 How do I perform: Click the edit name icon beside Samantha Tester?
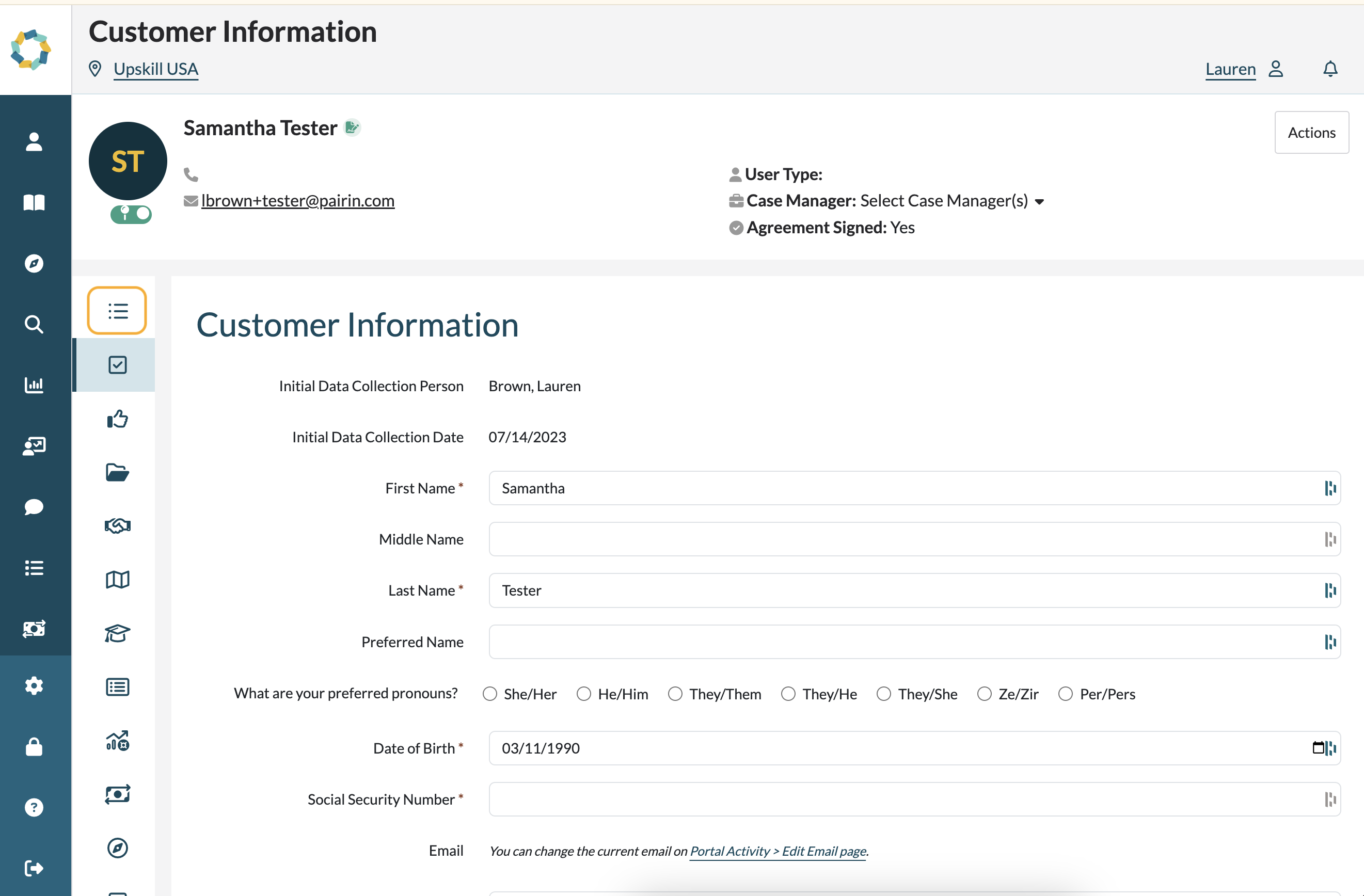coord(352,127)
